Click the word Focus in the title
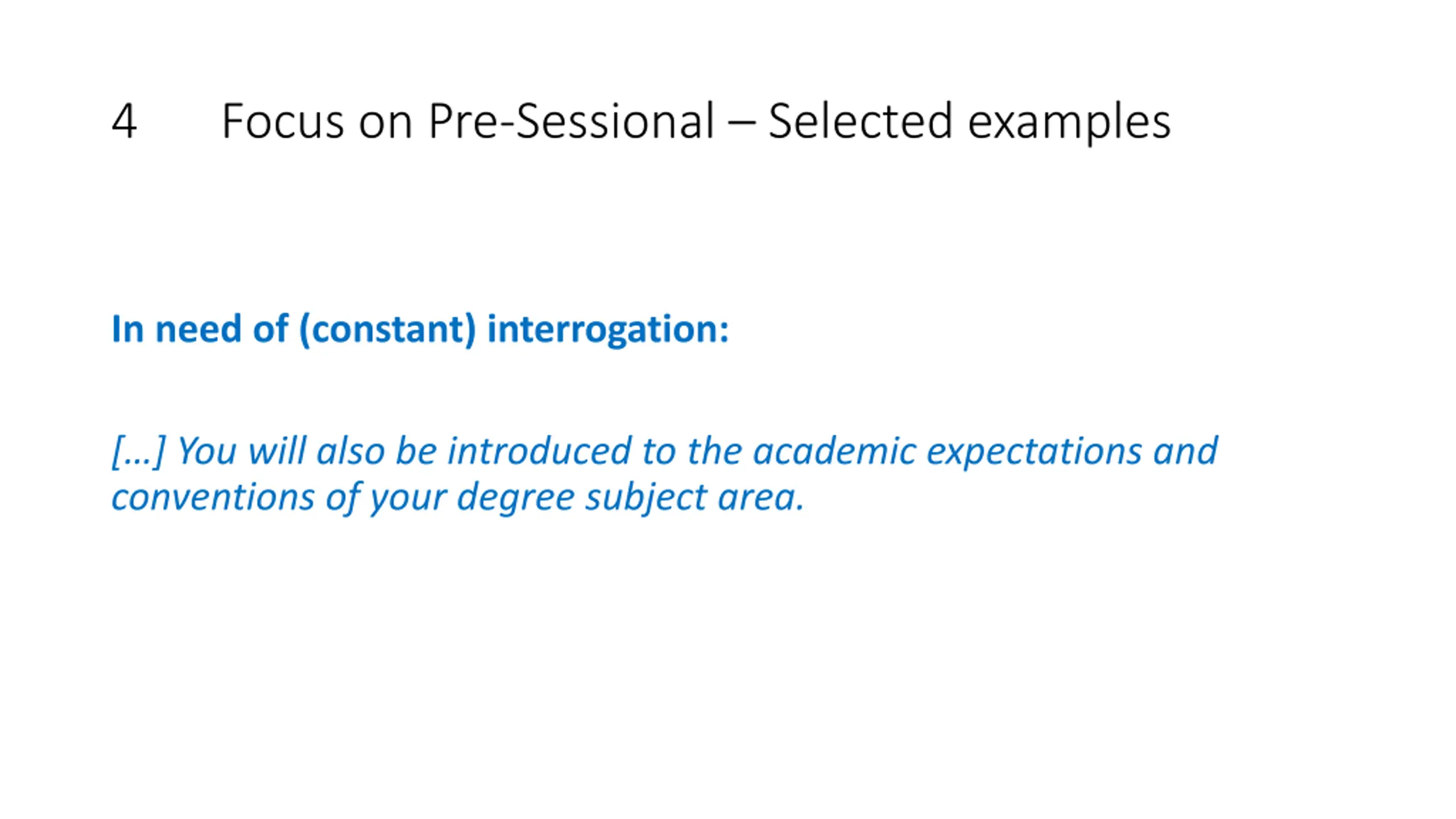 coord(283,121)
